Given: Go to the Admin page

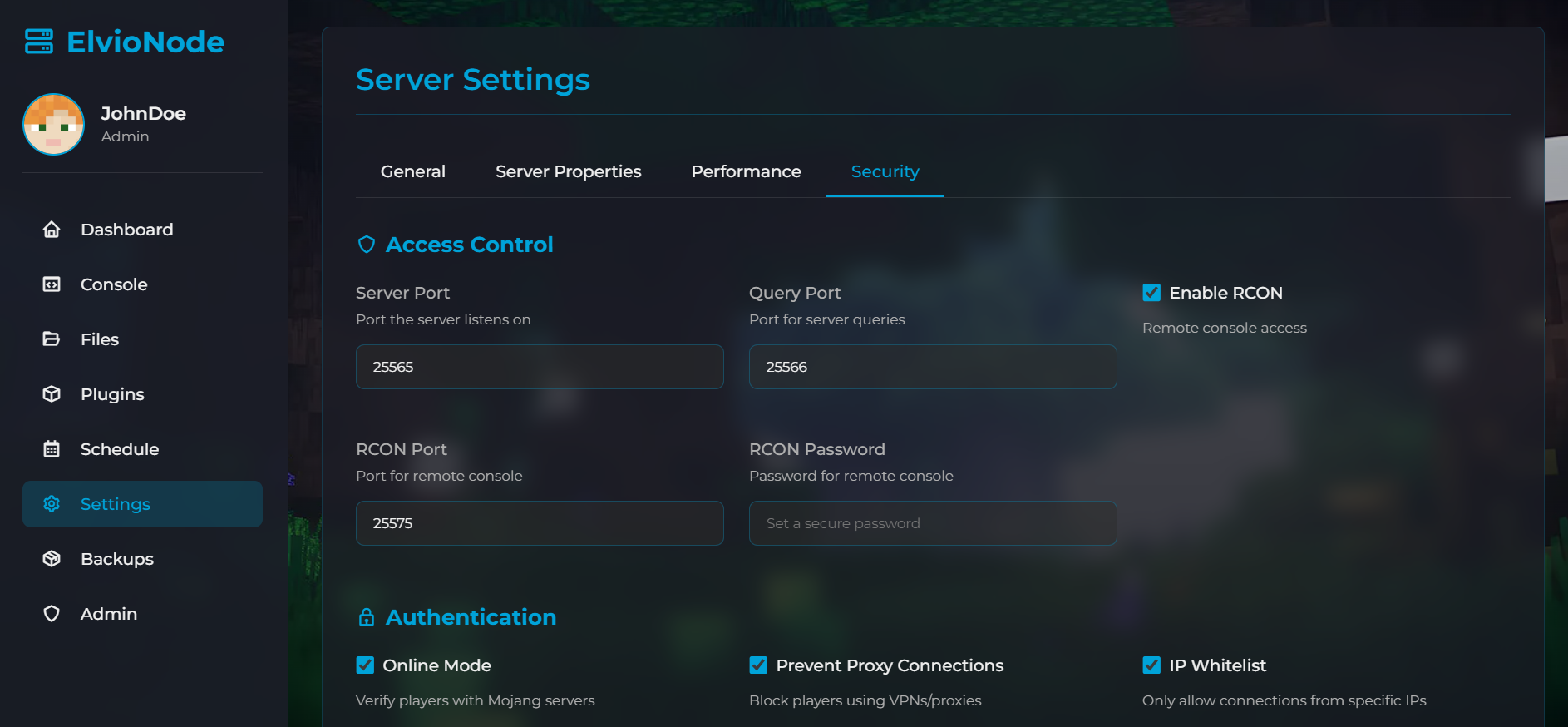Looking at the screenshot, I should tap(142, 614).
